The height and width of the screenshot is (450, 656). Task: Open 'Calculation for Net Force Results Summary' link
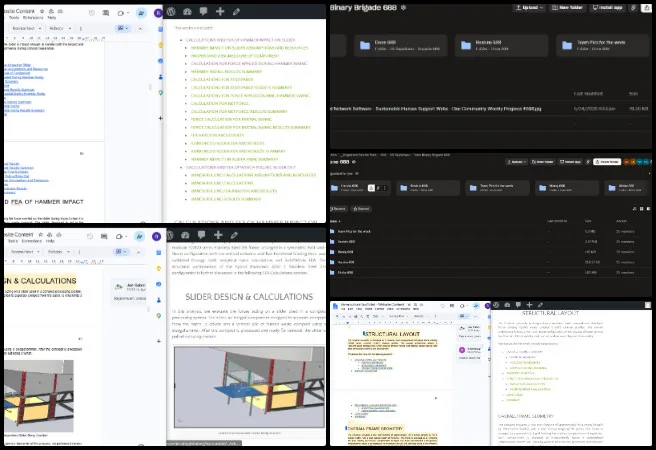pyautogui.click(x=239, y=111)
